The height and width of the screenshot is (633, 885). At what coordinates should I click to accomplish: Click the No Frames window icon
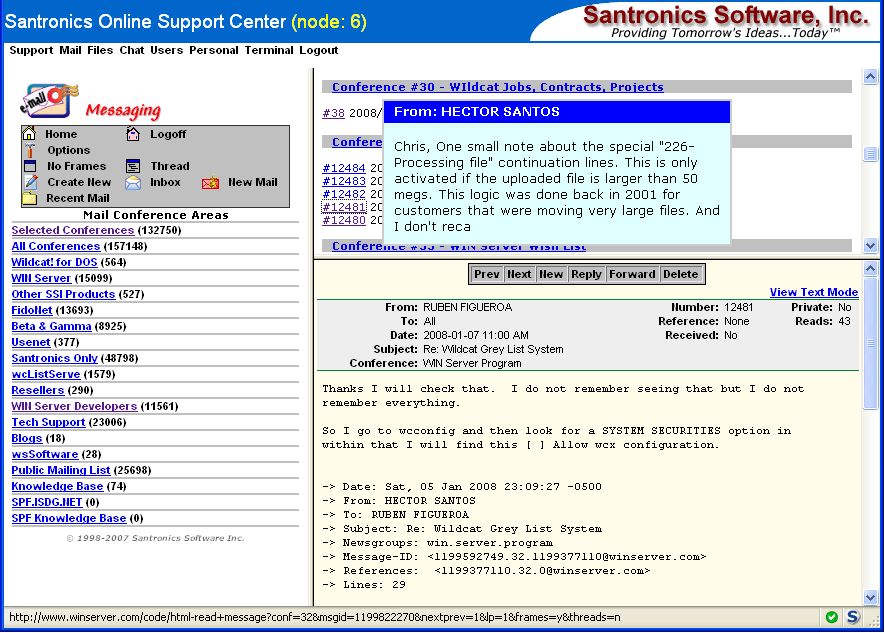[x=29, y=166]
